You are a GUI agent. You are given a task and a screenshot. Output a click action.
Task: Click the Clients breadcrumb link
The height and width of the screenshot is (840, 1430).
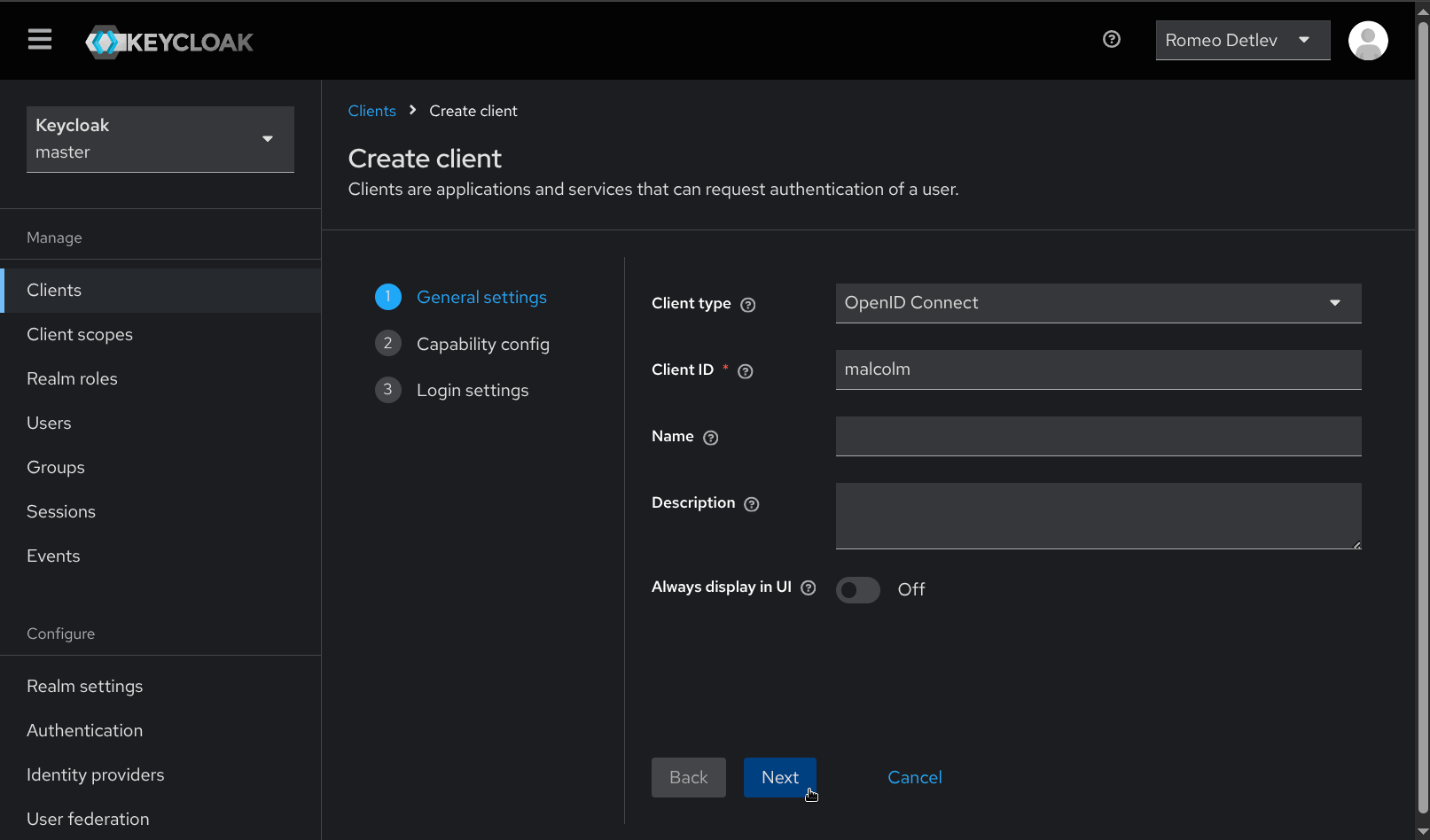[372, 111]
